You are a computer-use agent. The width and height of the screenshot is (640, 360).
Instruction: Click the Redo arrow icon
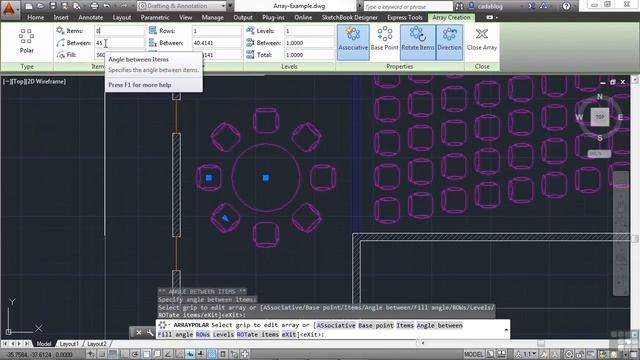coord(124,6)
